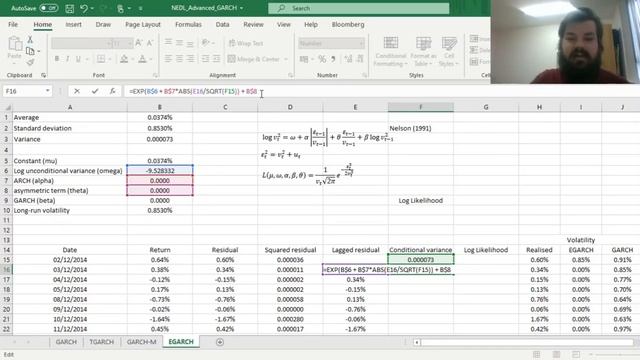This screenshot has width=640, height=360.
Task: Click the Undo arrow icon
Action: 84,8
